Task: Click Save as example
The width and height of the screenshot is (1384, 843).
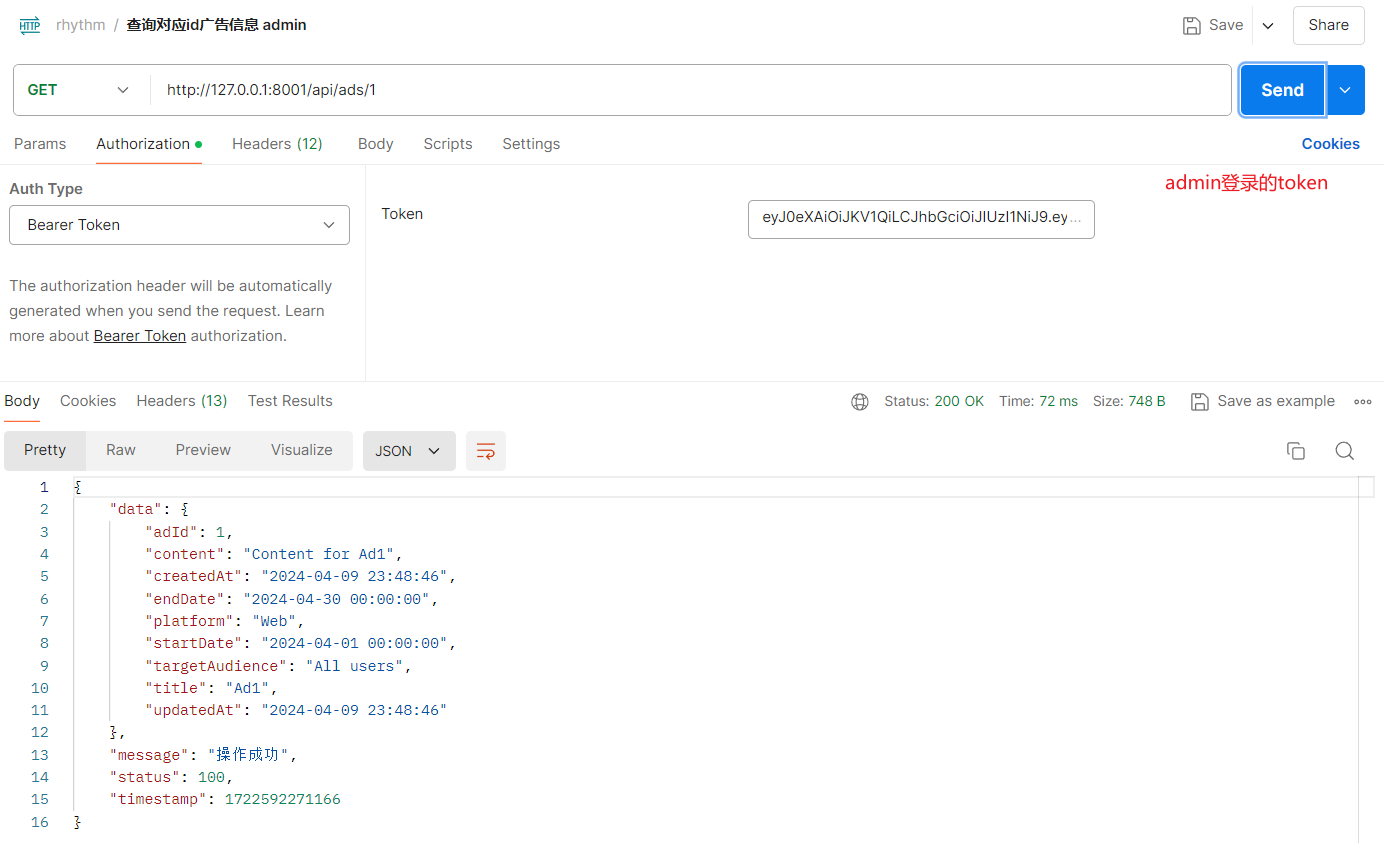Action: [1263, 401]
